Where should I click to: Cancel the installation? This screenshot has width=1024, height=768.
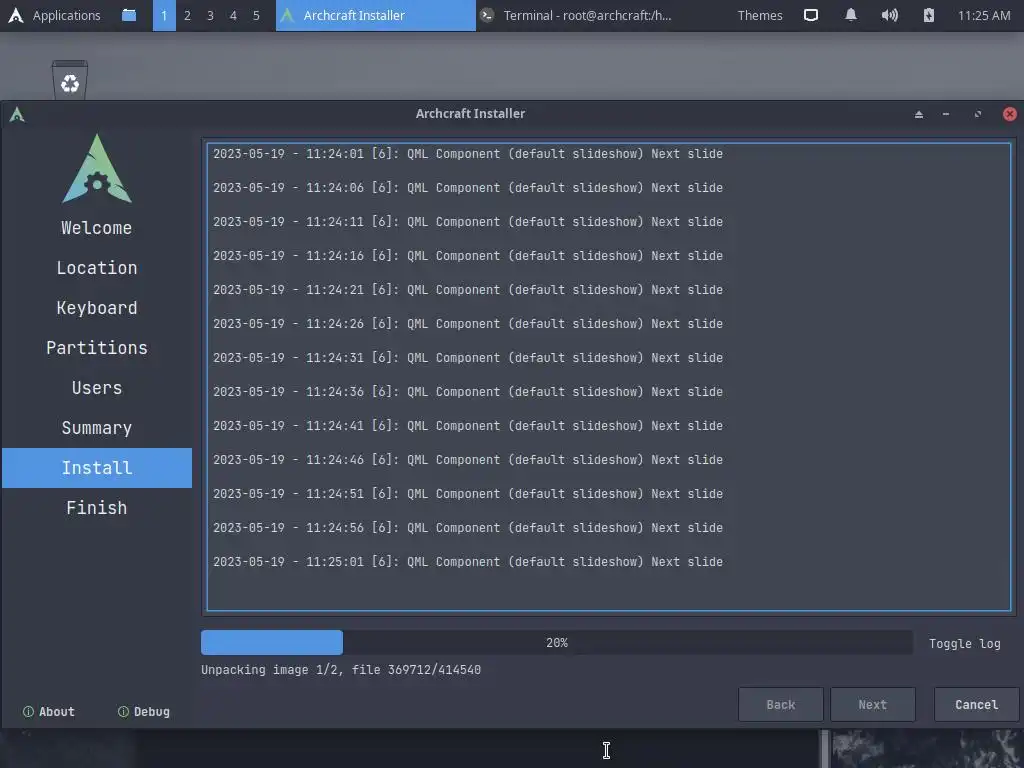click(x=976, y=705)
